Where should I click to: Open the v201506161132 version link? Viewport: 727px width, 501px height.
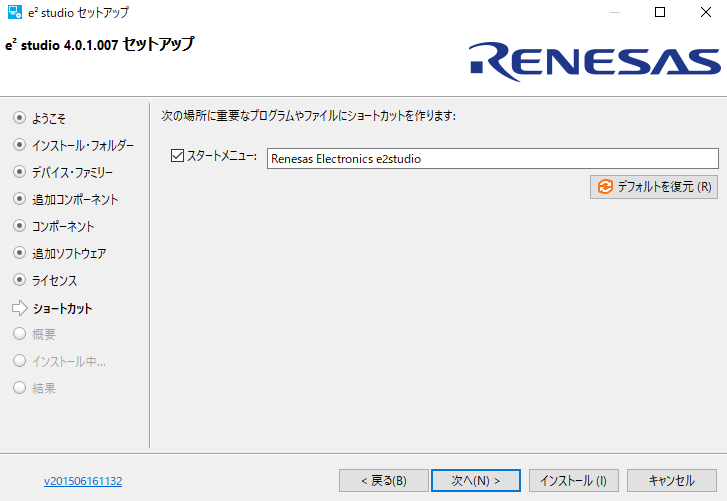(x=83, y=481)
